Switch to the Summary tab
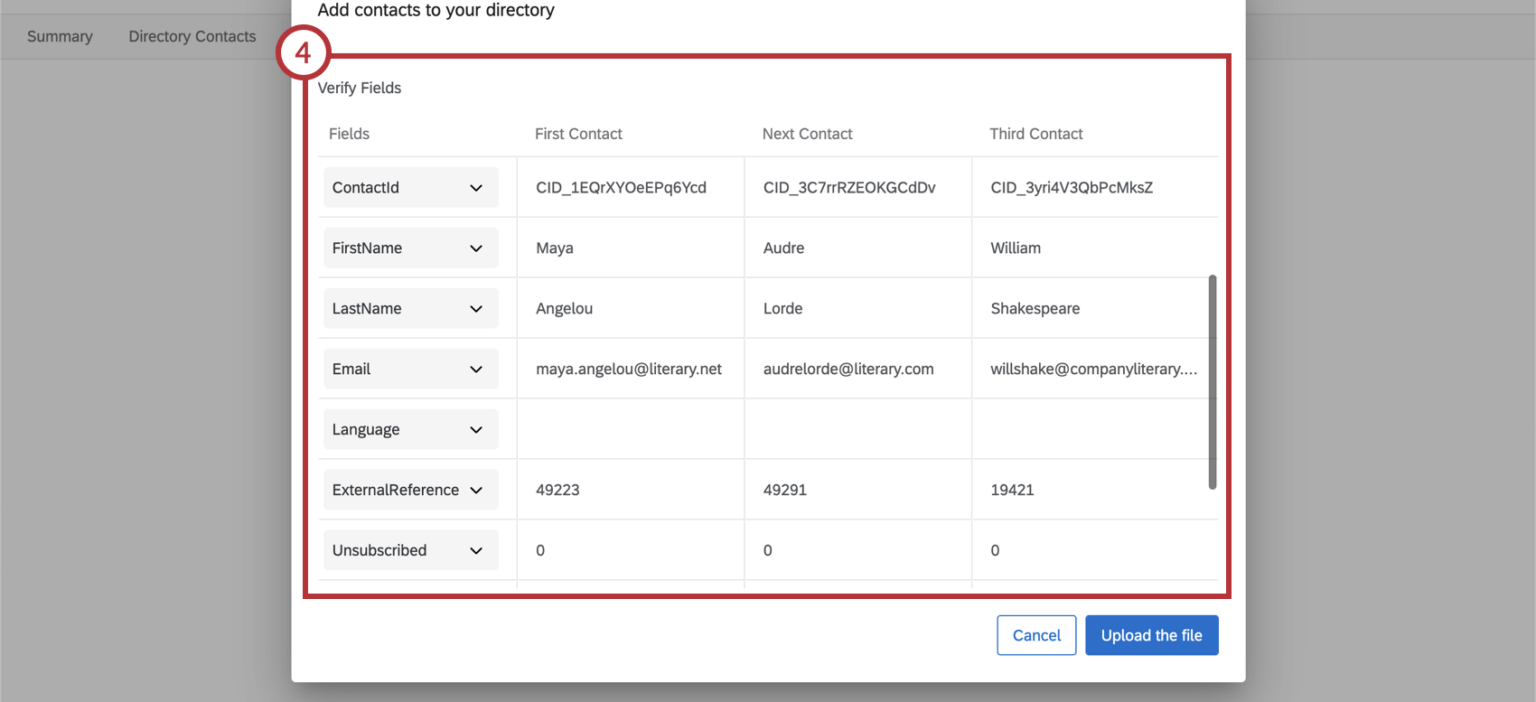1536x702 pixels. [x=59, y=36]
